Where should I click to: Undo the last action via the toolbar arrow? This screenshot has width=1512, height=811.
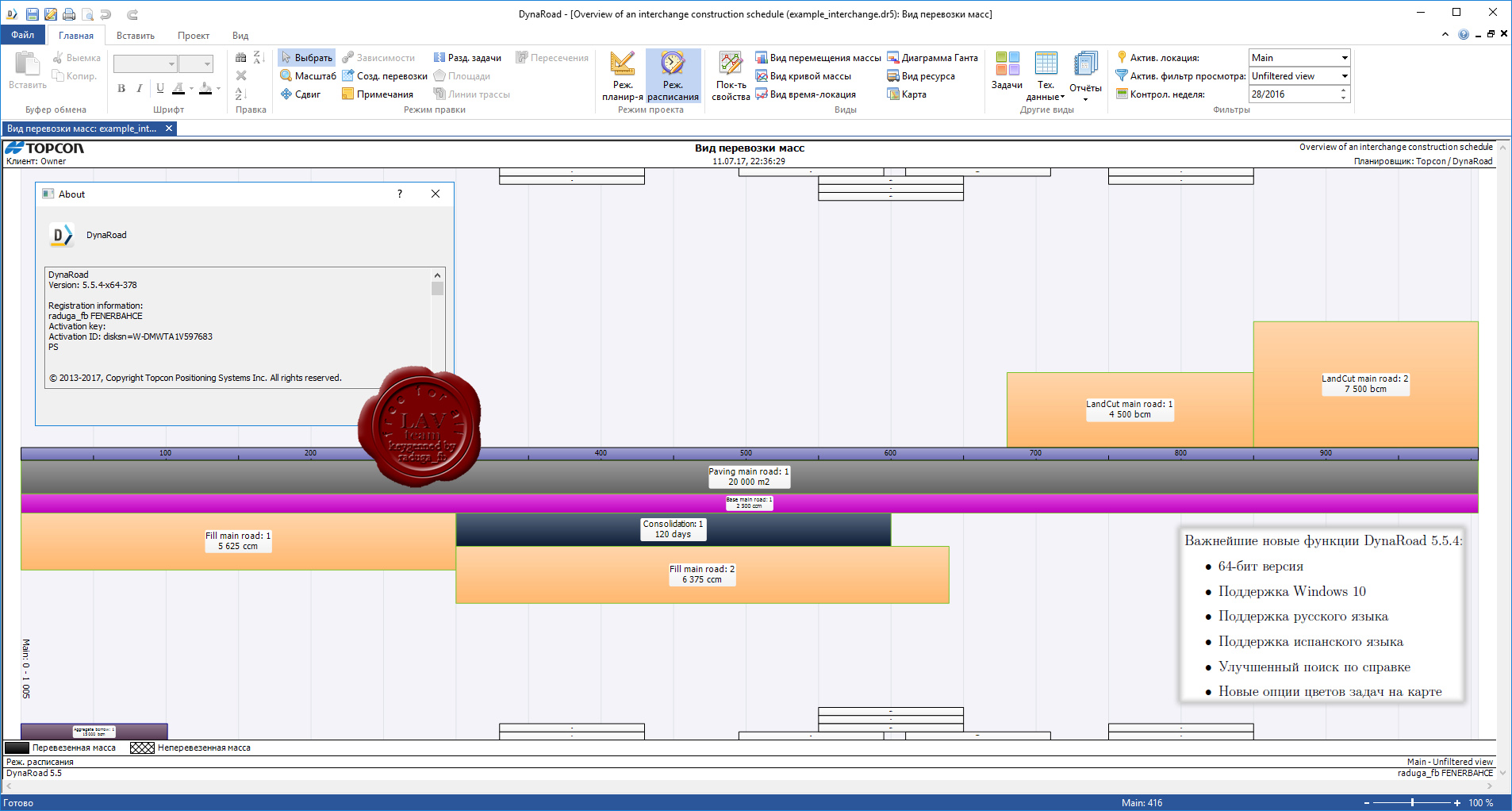pos(106,13)
